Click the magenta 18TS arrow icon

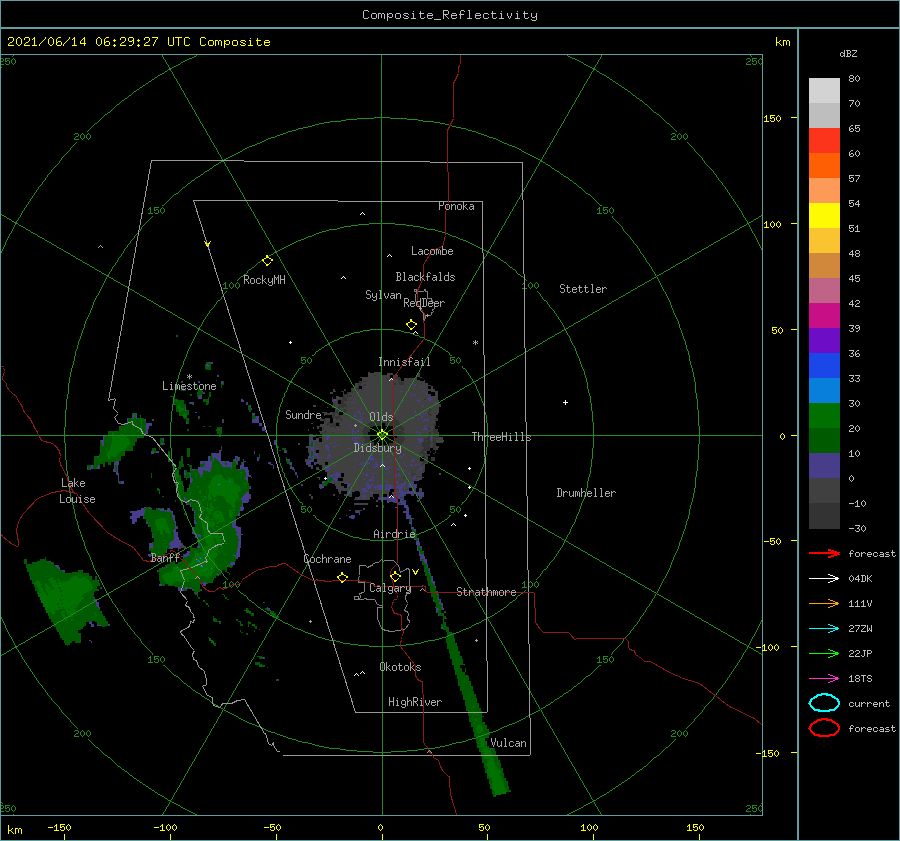[824, 678]
